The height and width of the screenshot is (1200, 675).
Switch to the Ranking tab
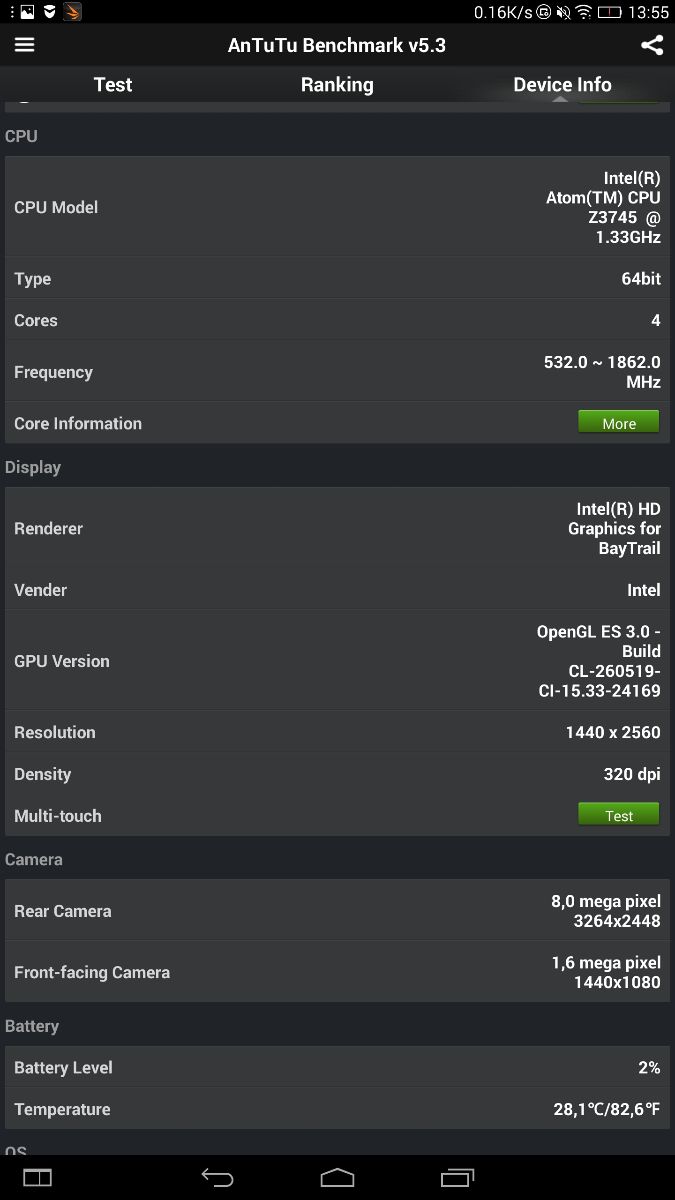coord(337,85)
